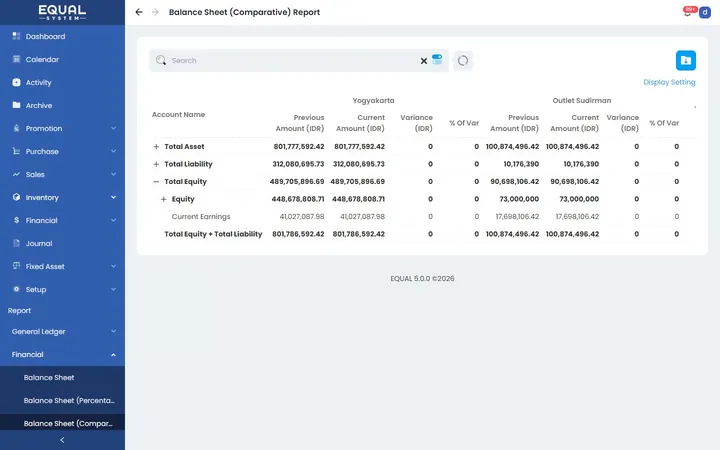
Task: Click Outlet Sudirman previous equity 90,698,106.42
Action: 515,181
